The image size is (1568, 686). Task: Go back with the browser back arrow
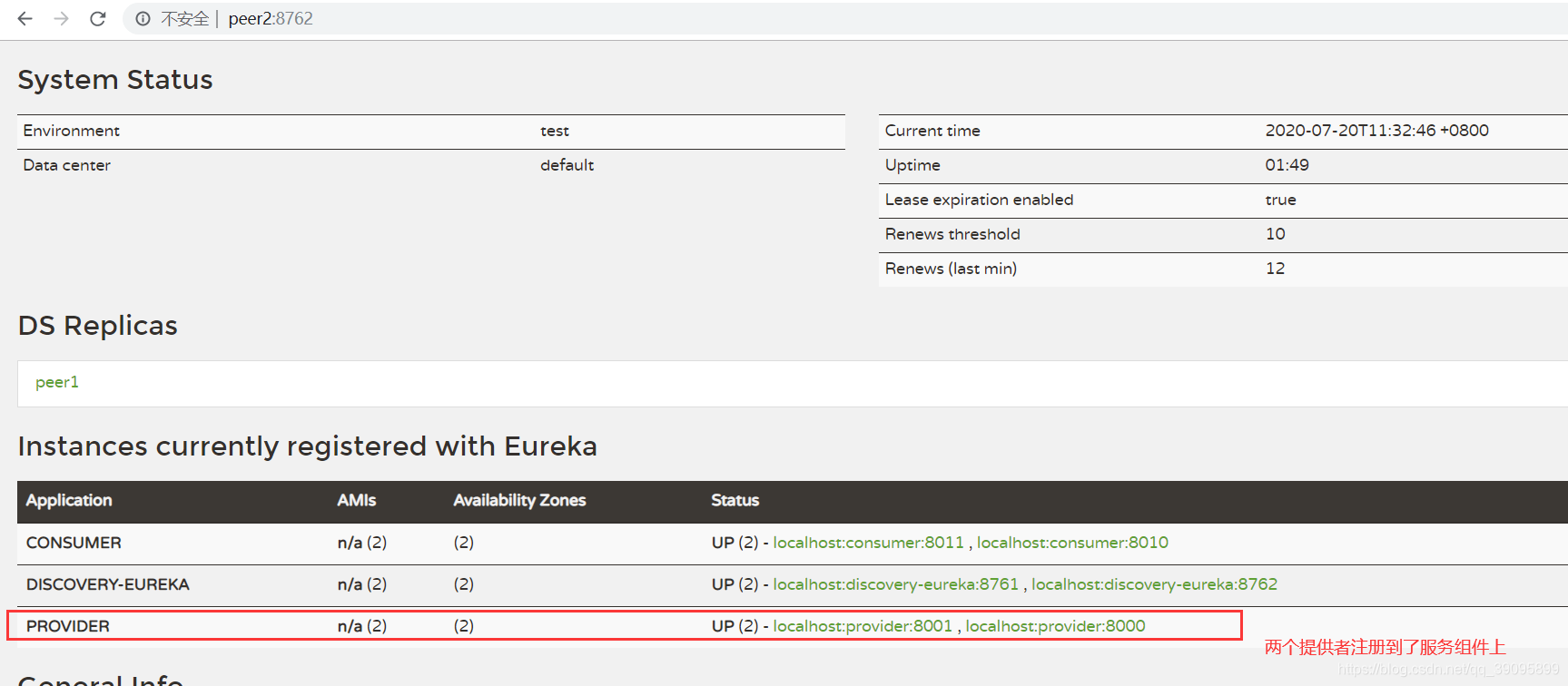point(25,18)
